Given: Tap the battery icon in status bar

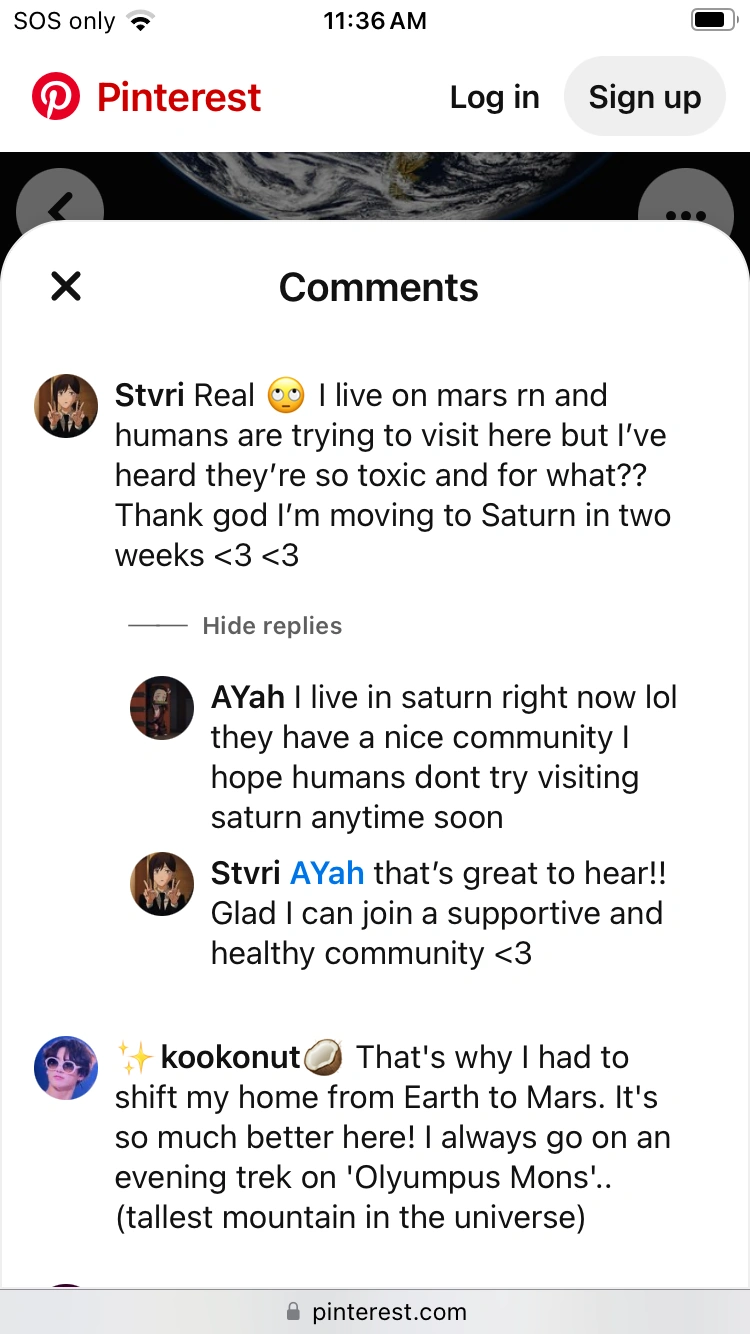Looking at the screenshot, I should pyautogui.click(x=714, y=20).
